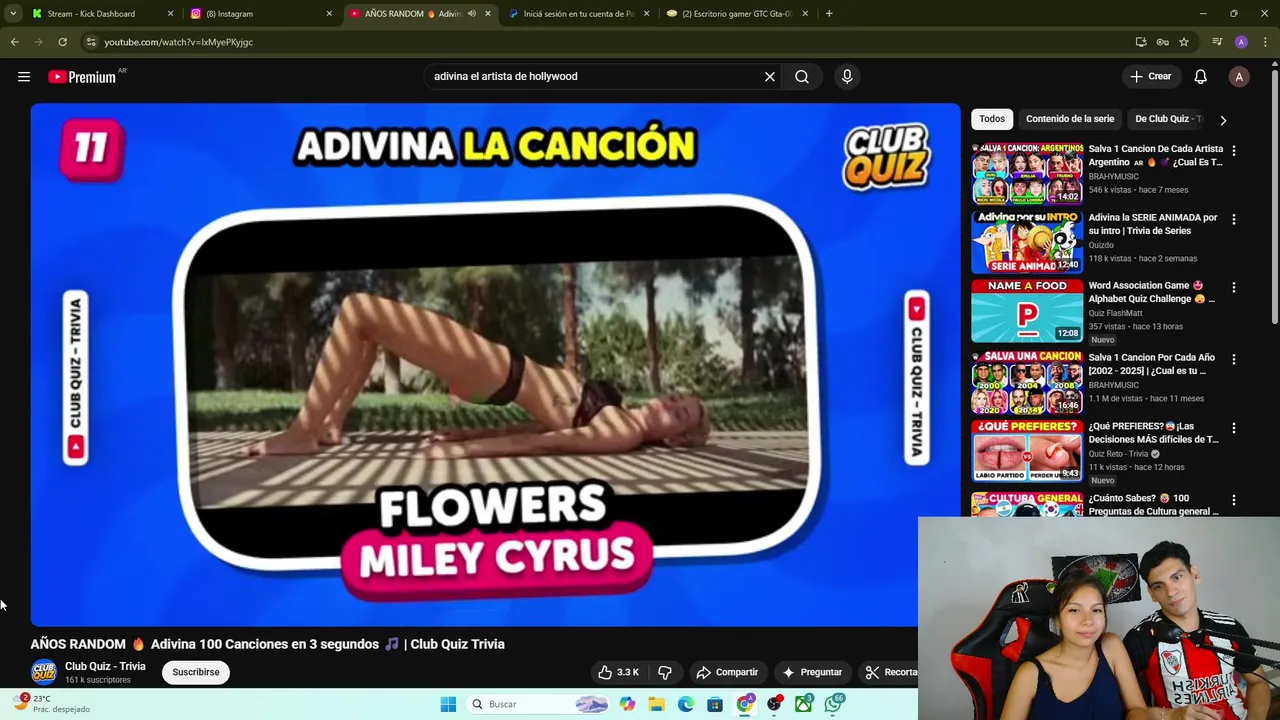Mute the AÑOS RANDOM tab audio
The image size is (1280, 720).
(471, 14)
